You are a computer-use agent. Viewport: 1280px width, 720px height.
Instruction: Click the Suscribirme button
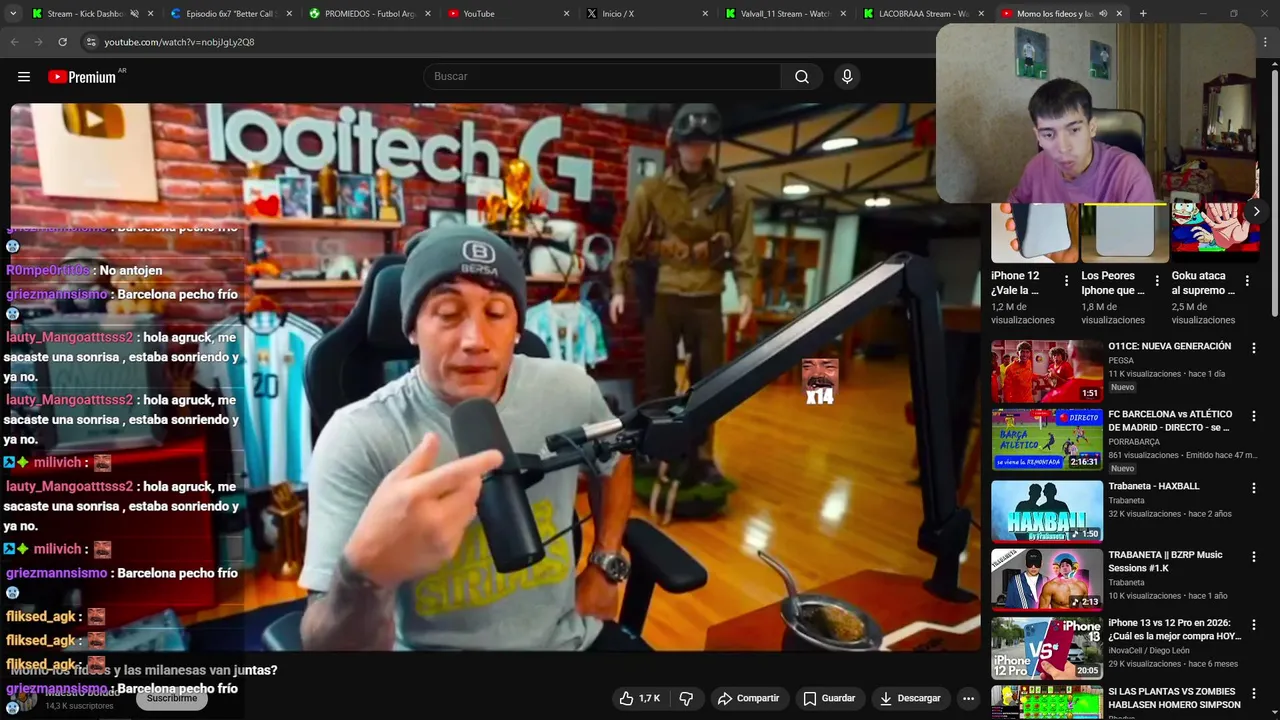[x=172, y=698]
